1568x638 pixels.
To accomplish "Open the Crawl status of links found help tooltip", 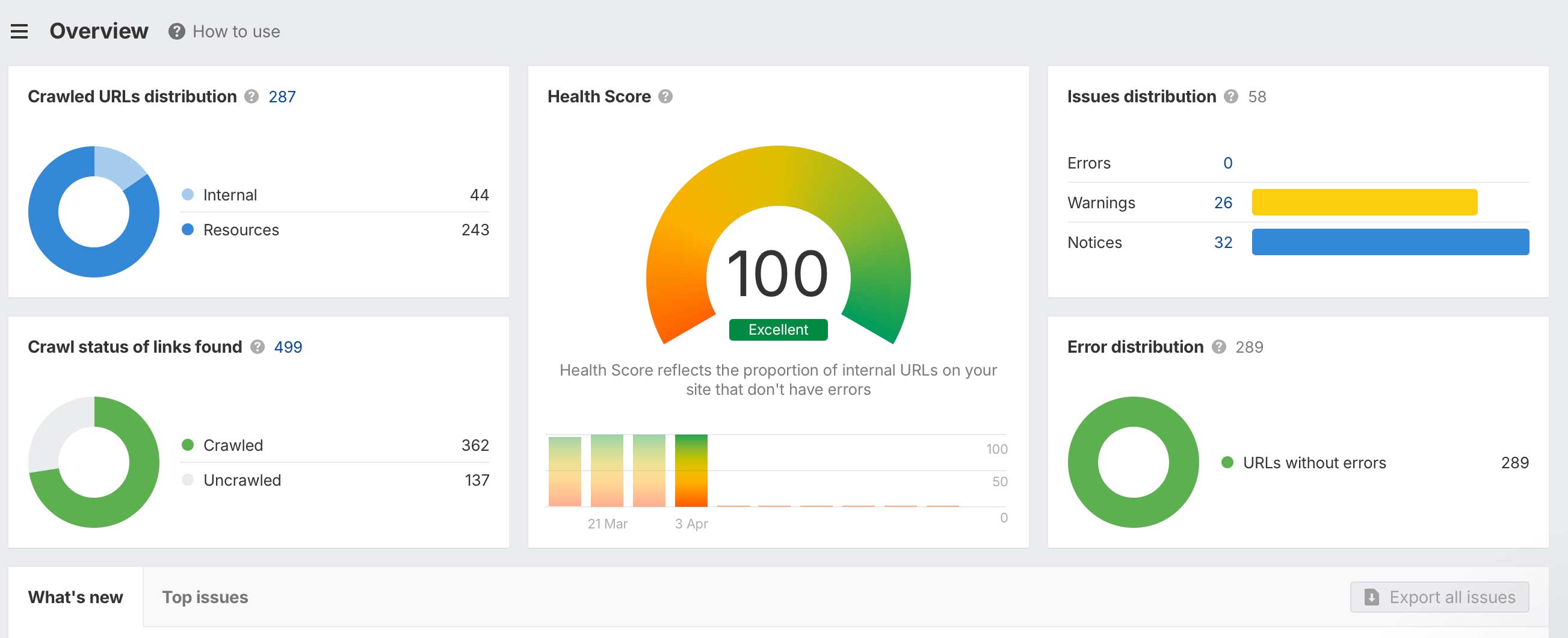I will click(257, 348).
